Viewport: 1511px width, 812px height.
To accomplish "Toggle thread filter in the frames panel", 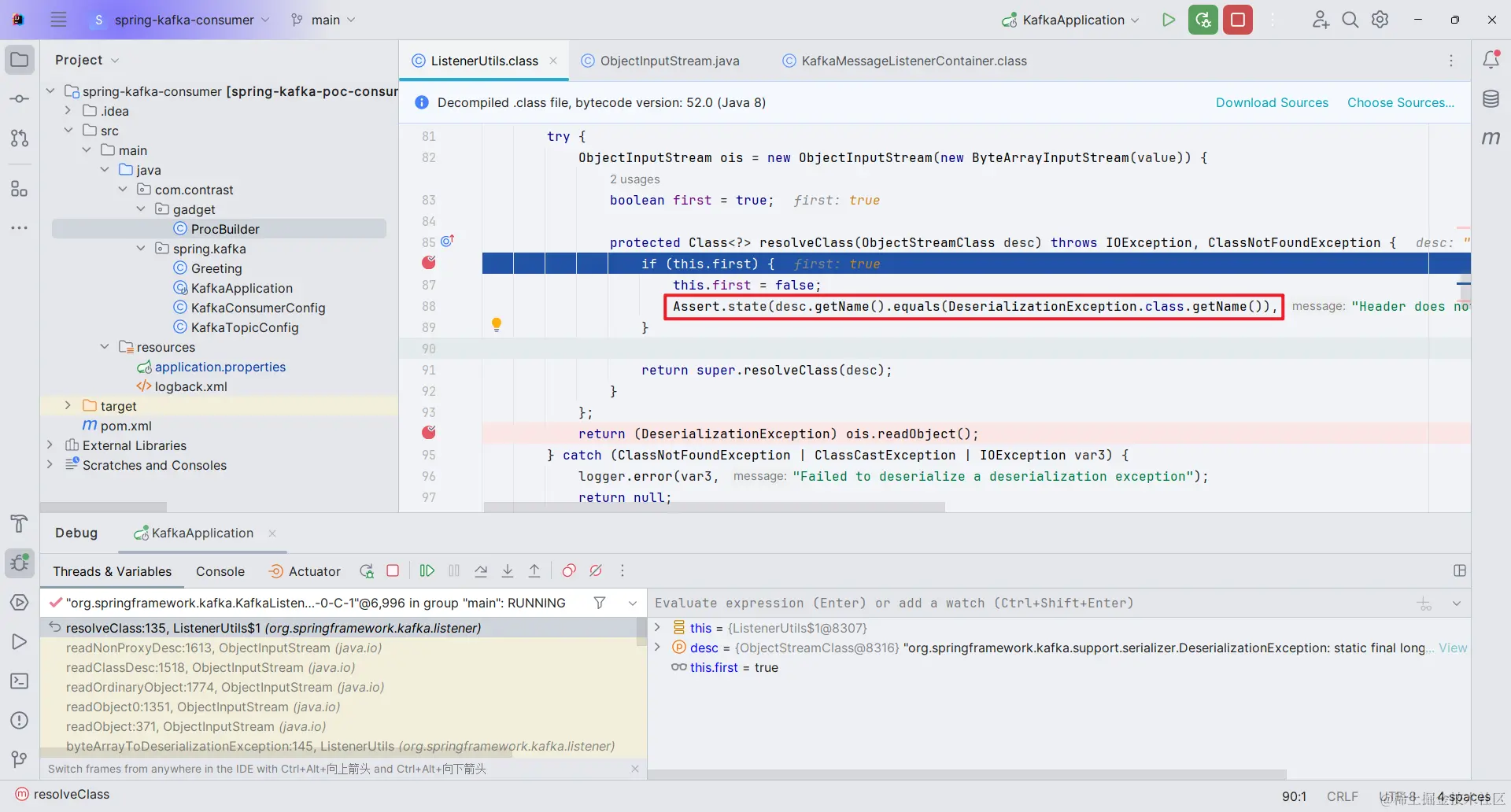I will tap(600, 603).
